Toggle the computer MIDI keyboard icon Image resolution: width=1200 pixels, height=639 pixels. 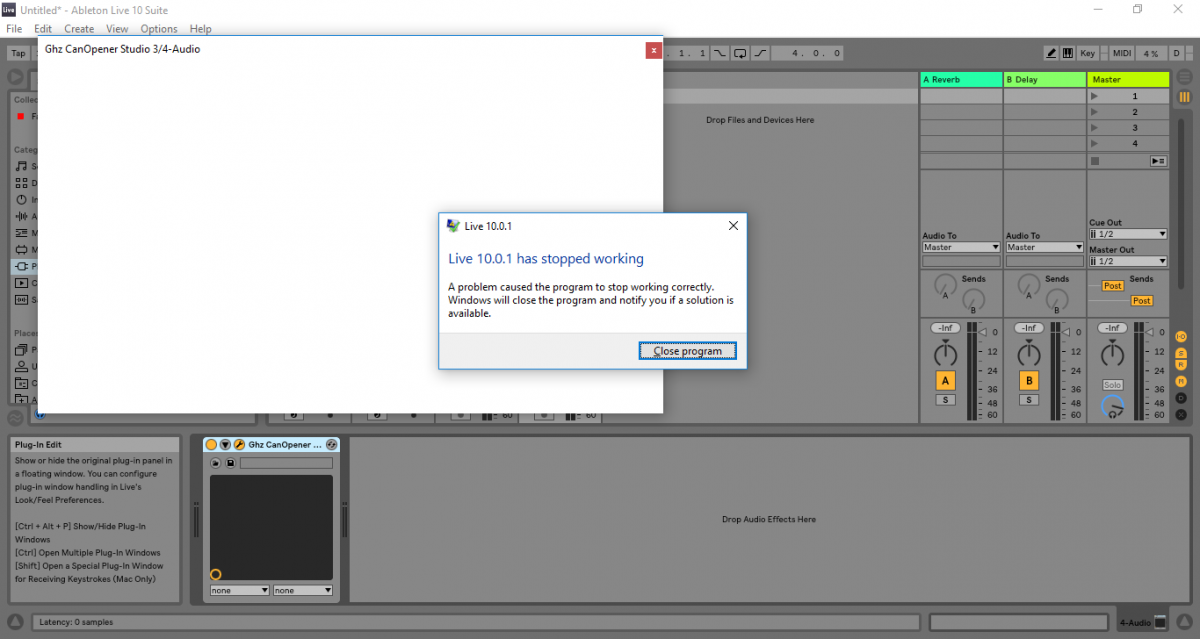[1067, 53]
